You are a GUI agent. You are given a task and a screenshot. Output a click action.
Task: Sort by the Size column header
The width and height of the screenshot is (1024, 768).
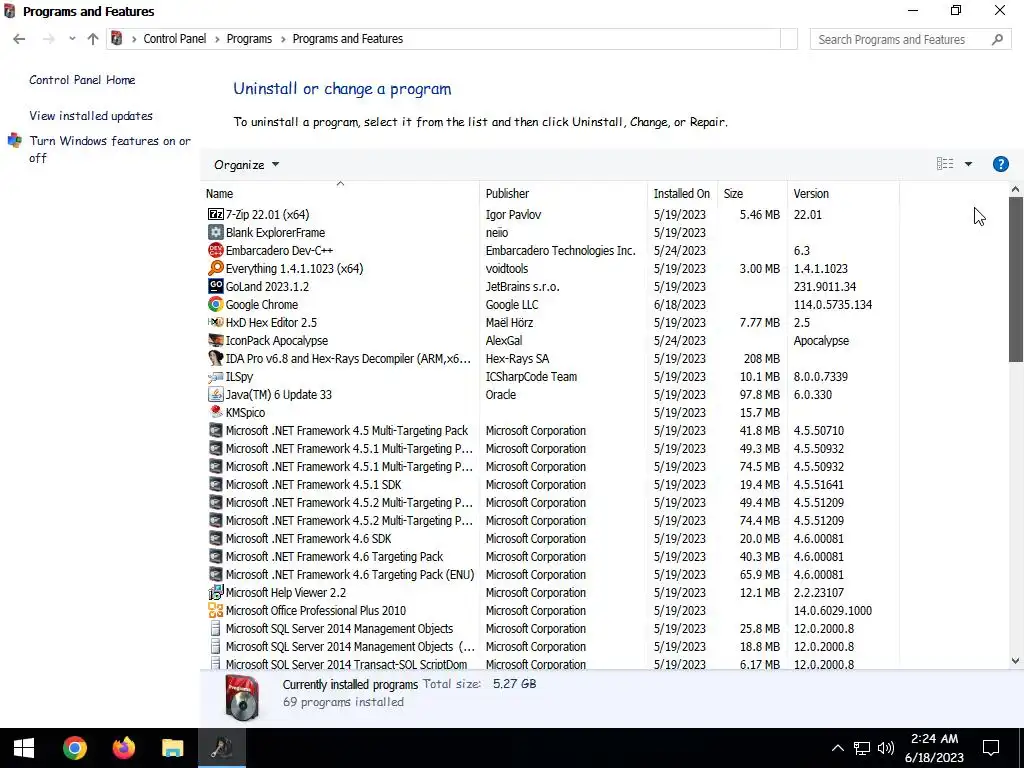pyautogui.click(x=752, y=193)
